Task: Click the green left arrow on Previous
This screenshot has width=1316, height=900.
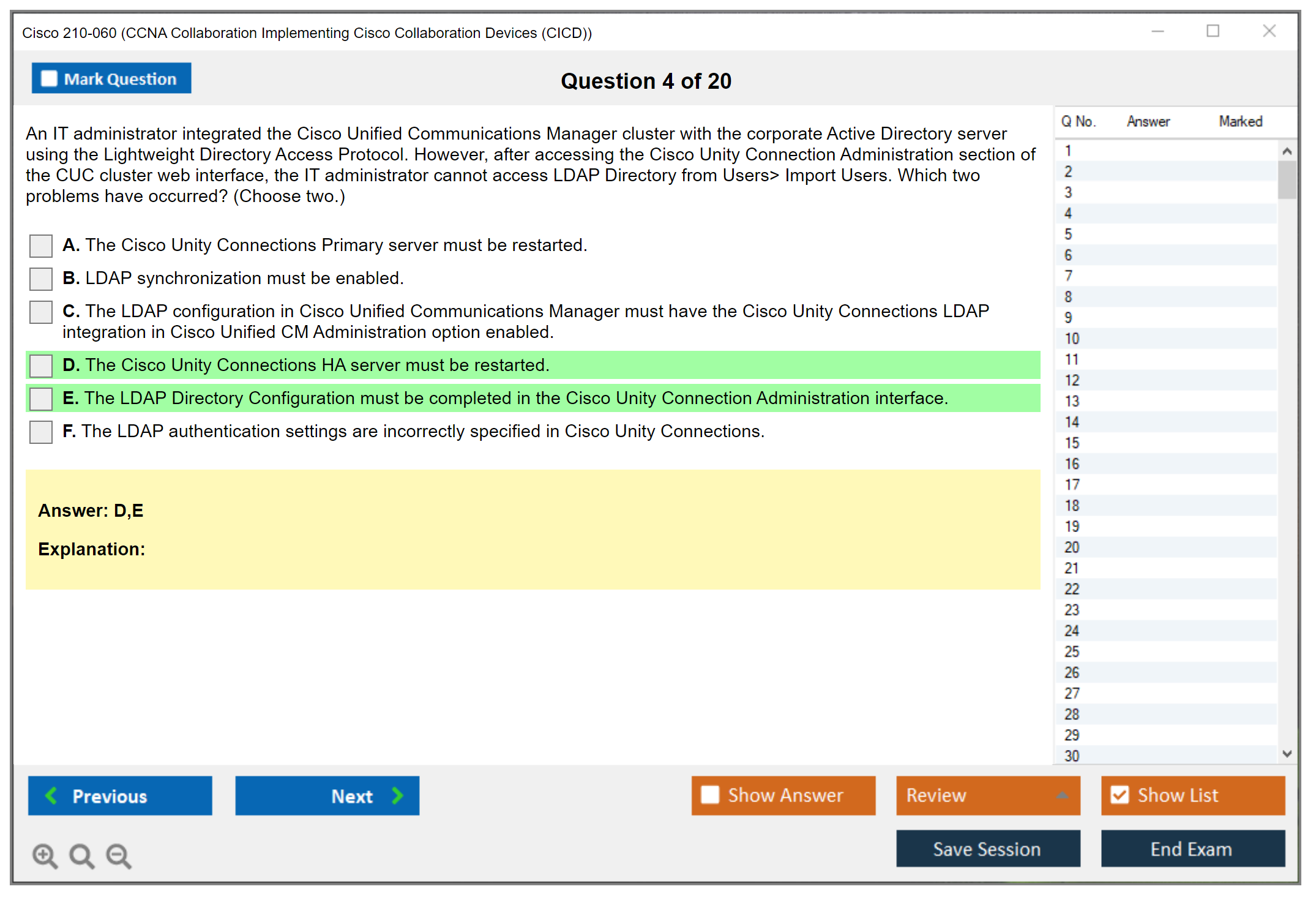Action: coord(52,795)
